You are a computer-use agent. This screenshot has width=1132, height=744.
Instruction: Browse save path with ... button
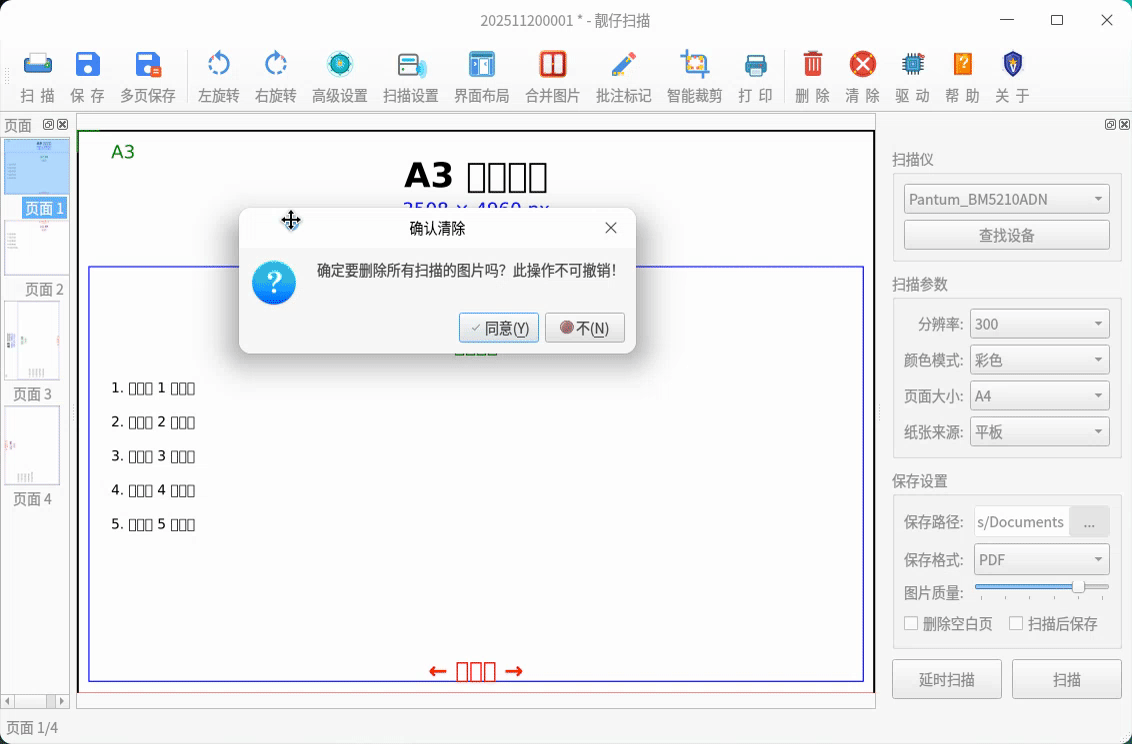(1089, 522)
